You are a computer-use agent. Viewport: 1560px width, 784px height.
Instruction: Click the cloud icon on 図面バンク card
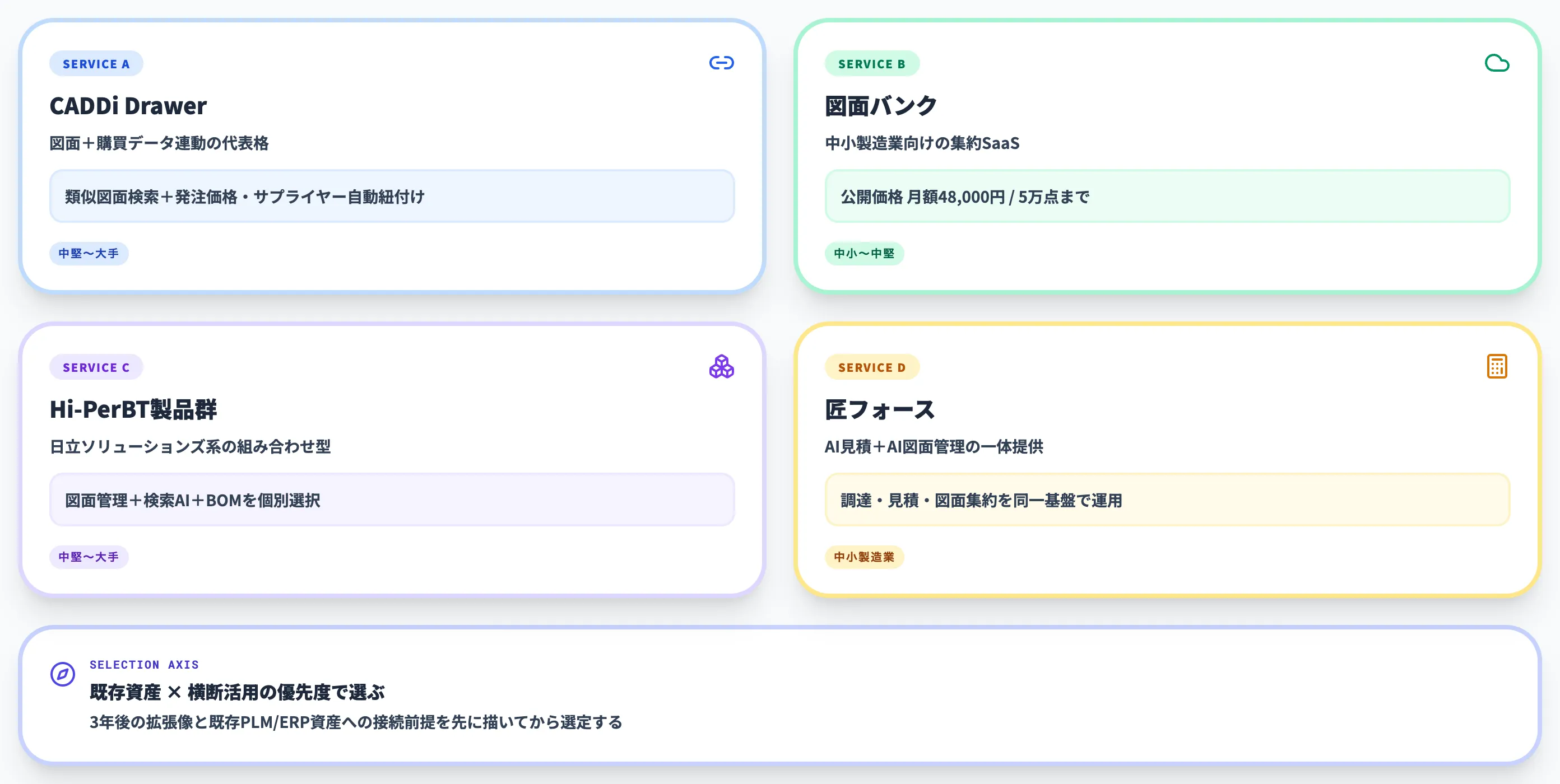pyautogui.click(x=1497, y=63)
